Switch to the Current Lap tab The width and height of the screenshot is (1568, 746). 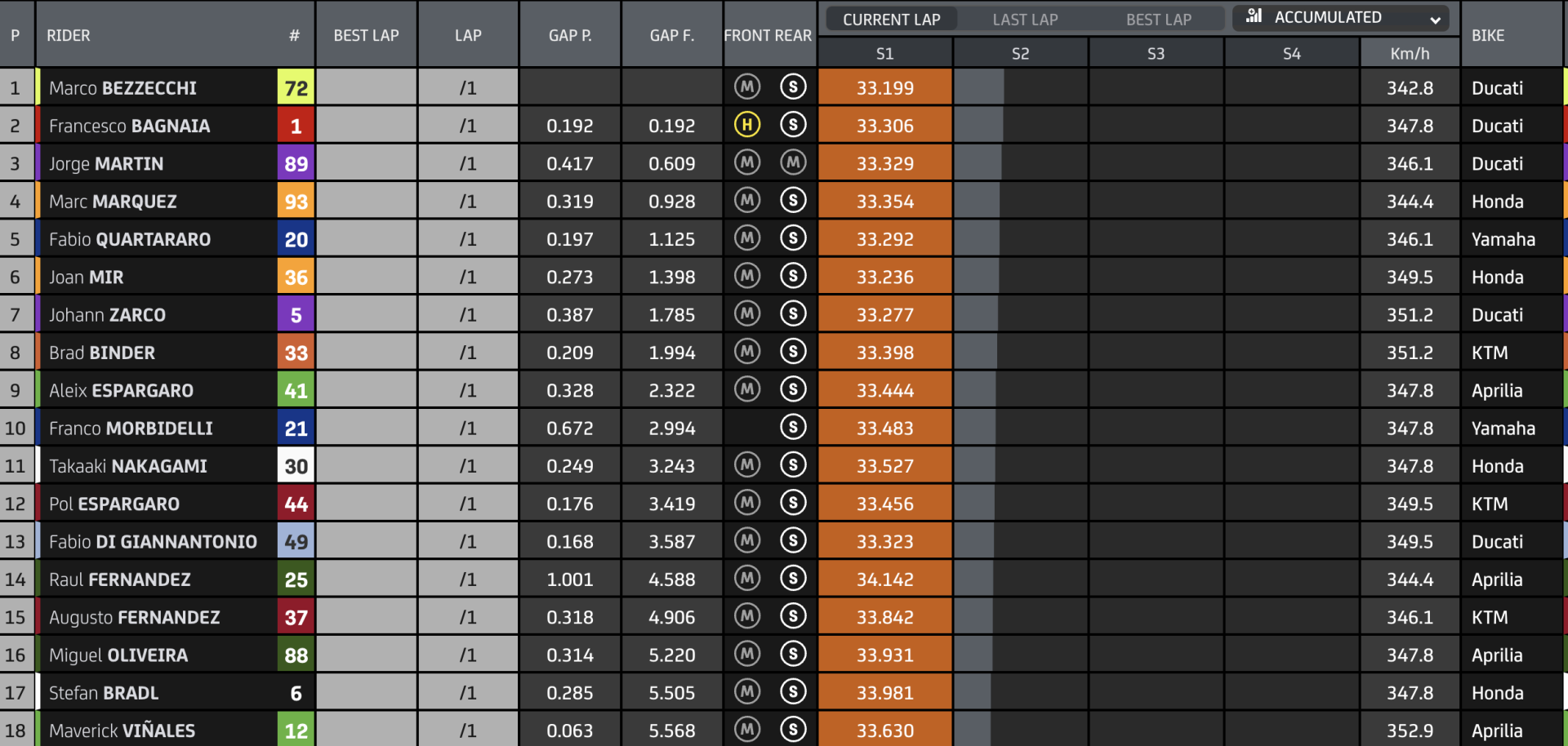tap(891, 19)
